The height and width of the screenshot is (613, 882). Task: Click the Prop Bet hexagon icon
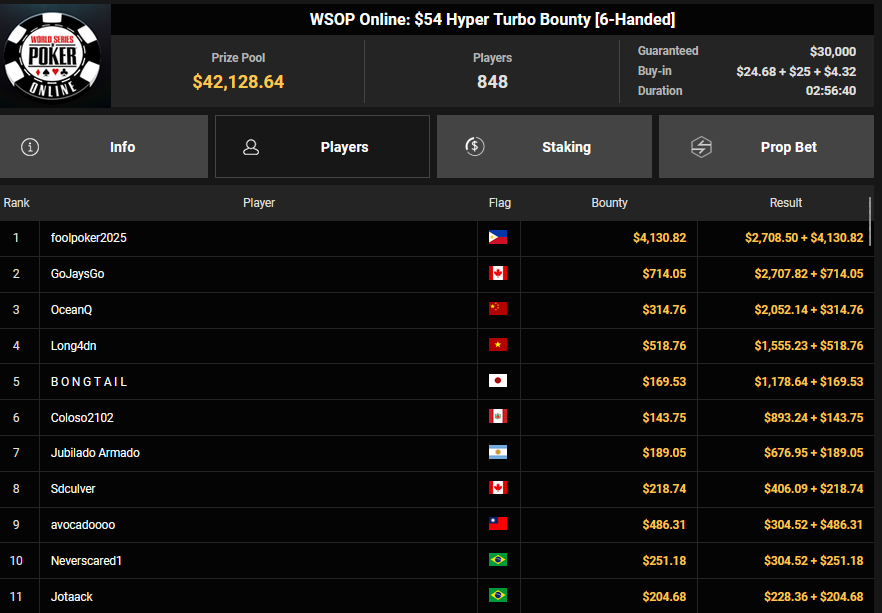(x=701, y=147)
